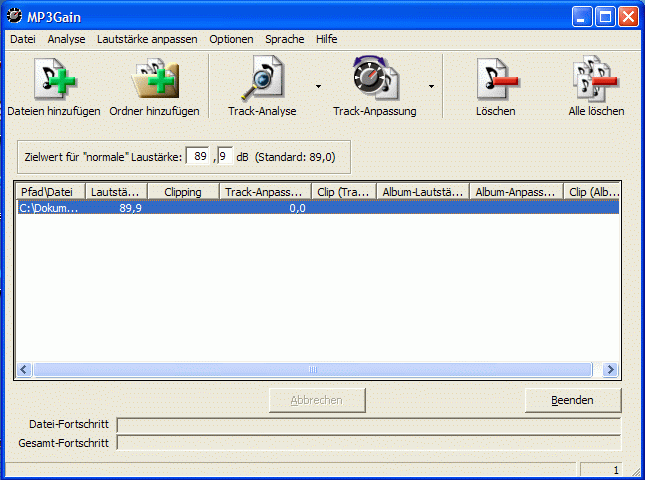Minimize the MP3Gain window
The width and height of the screenshot is (645, 480).
click(582, 17)
